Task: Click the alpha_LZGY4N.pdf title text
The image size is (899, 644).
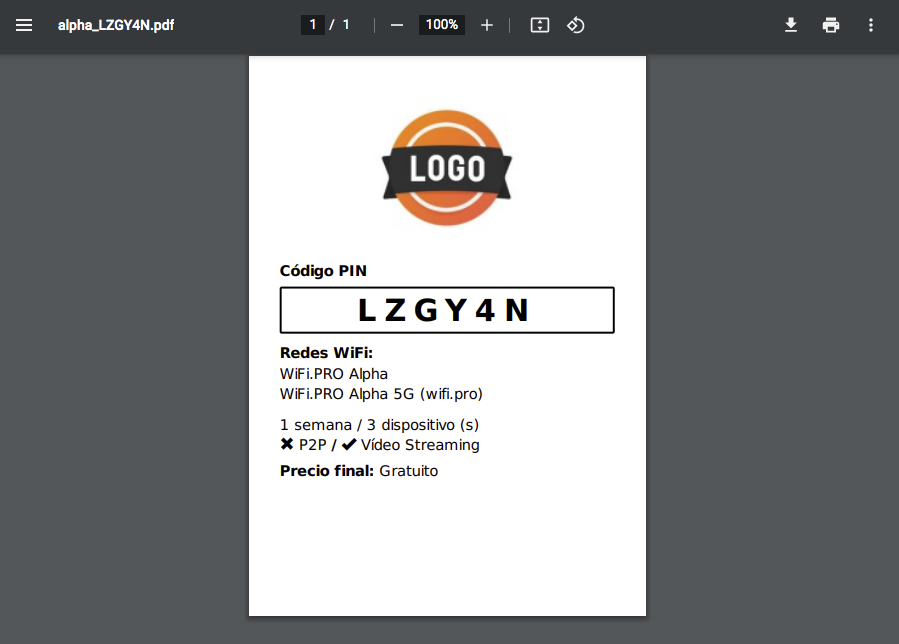Action: coord(116,25)
